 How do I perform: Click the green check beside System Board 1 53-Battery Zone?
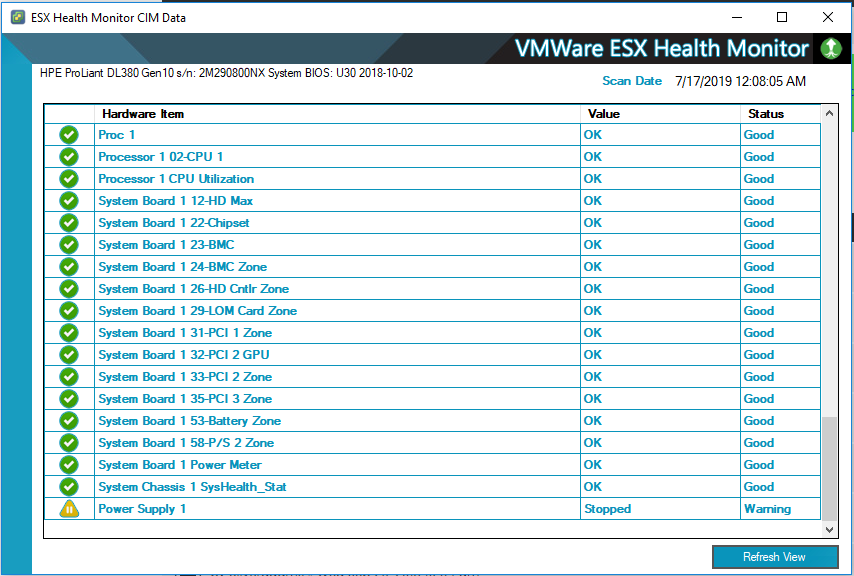pyautogui.click(x=68, y=421)
